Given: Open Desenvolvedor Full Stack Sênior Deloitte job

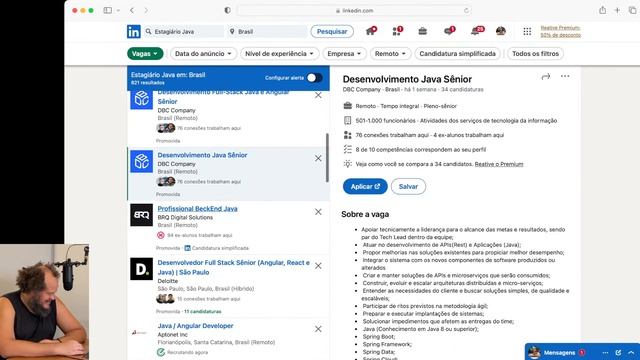Looking at the screenshot, I should tap(233, 267).
